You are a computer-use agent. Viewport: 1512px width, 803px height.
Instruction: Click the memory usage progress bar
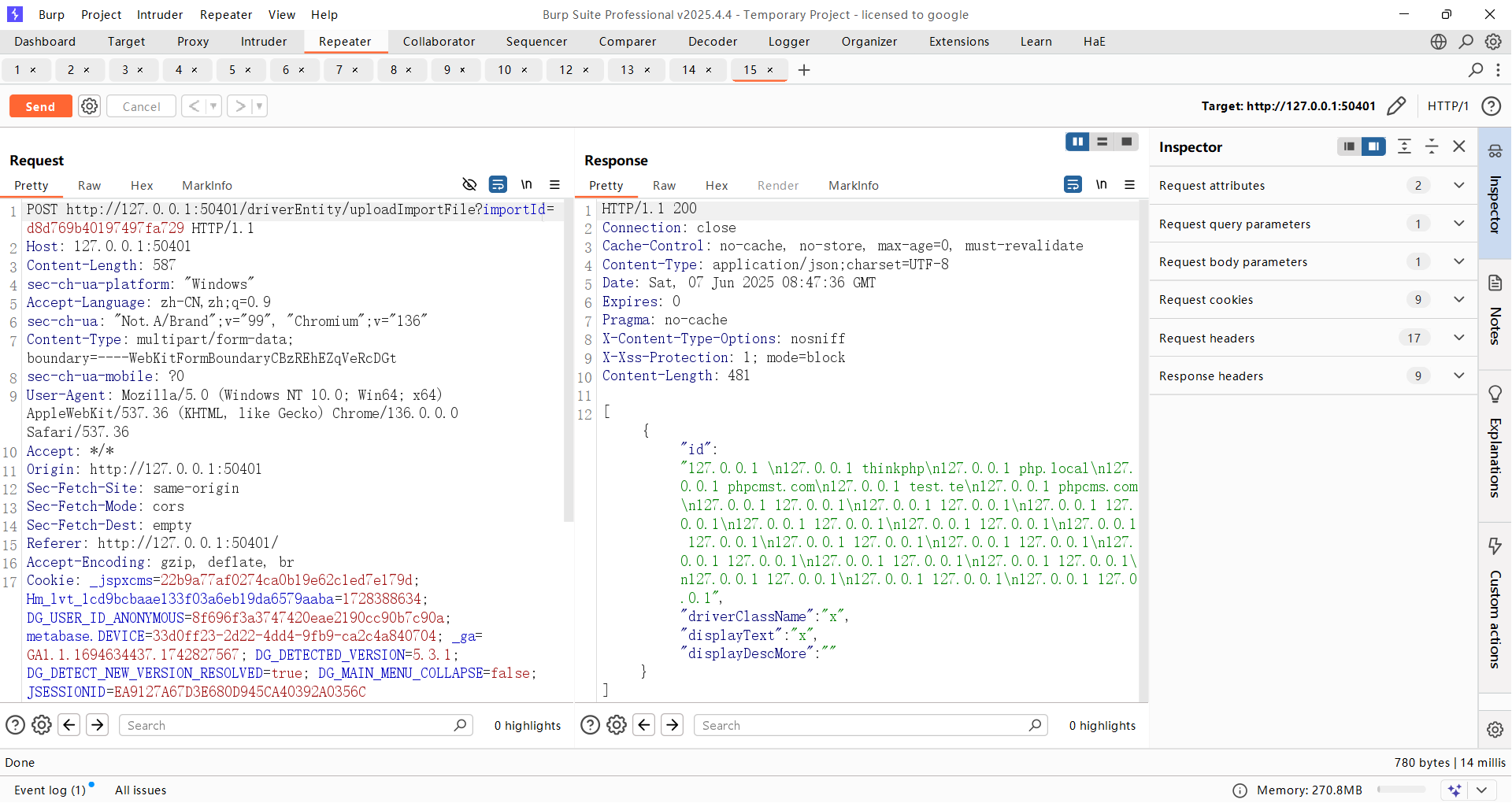(x=1401, y=790)
